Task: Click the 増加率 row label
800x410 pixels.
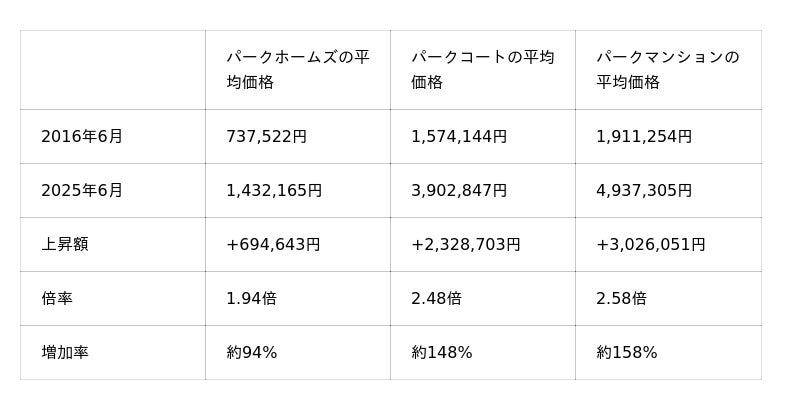Action: [x=65, y=353]
